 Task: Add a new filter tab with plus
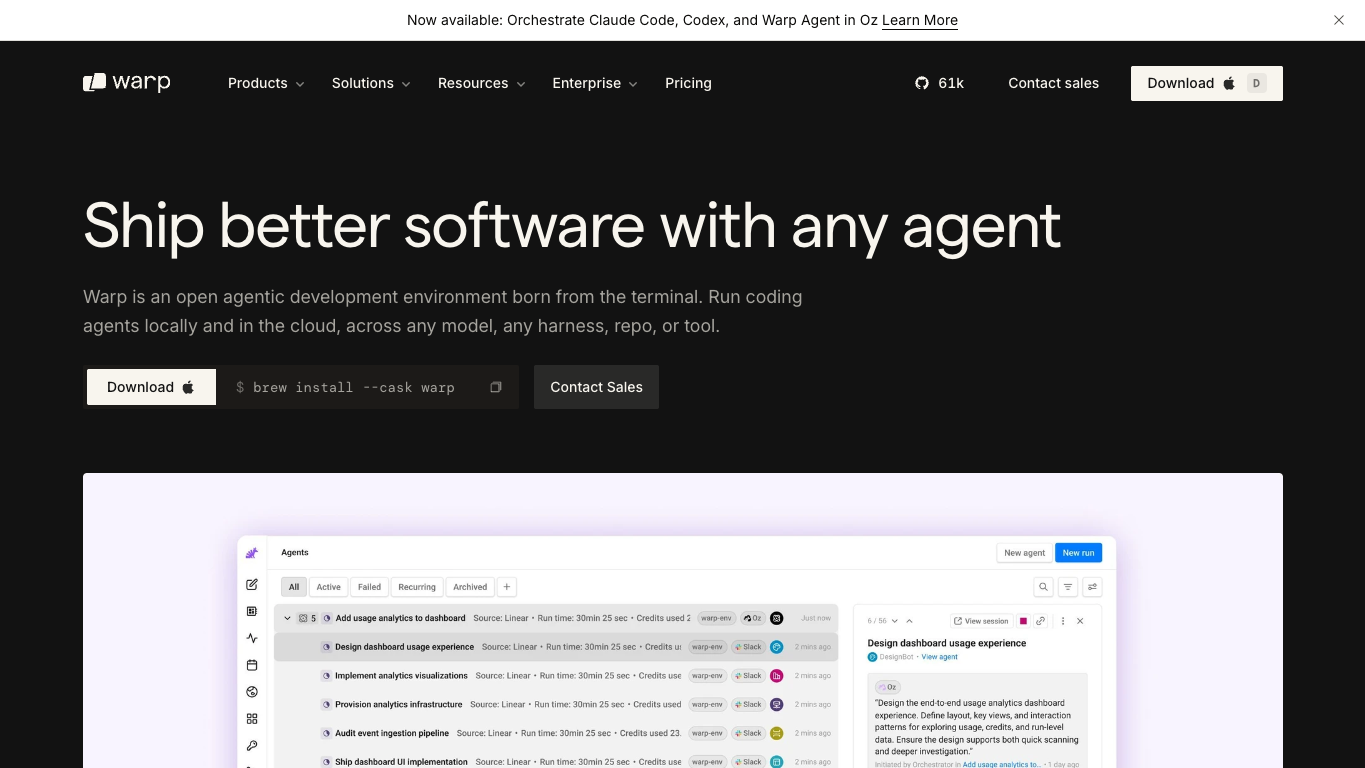coord(507,587)
